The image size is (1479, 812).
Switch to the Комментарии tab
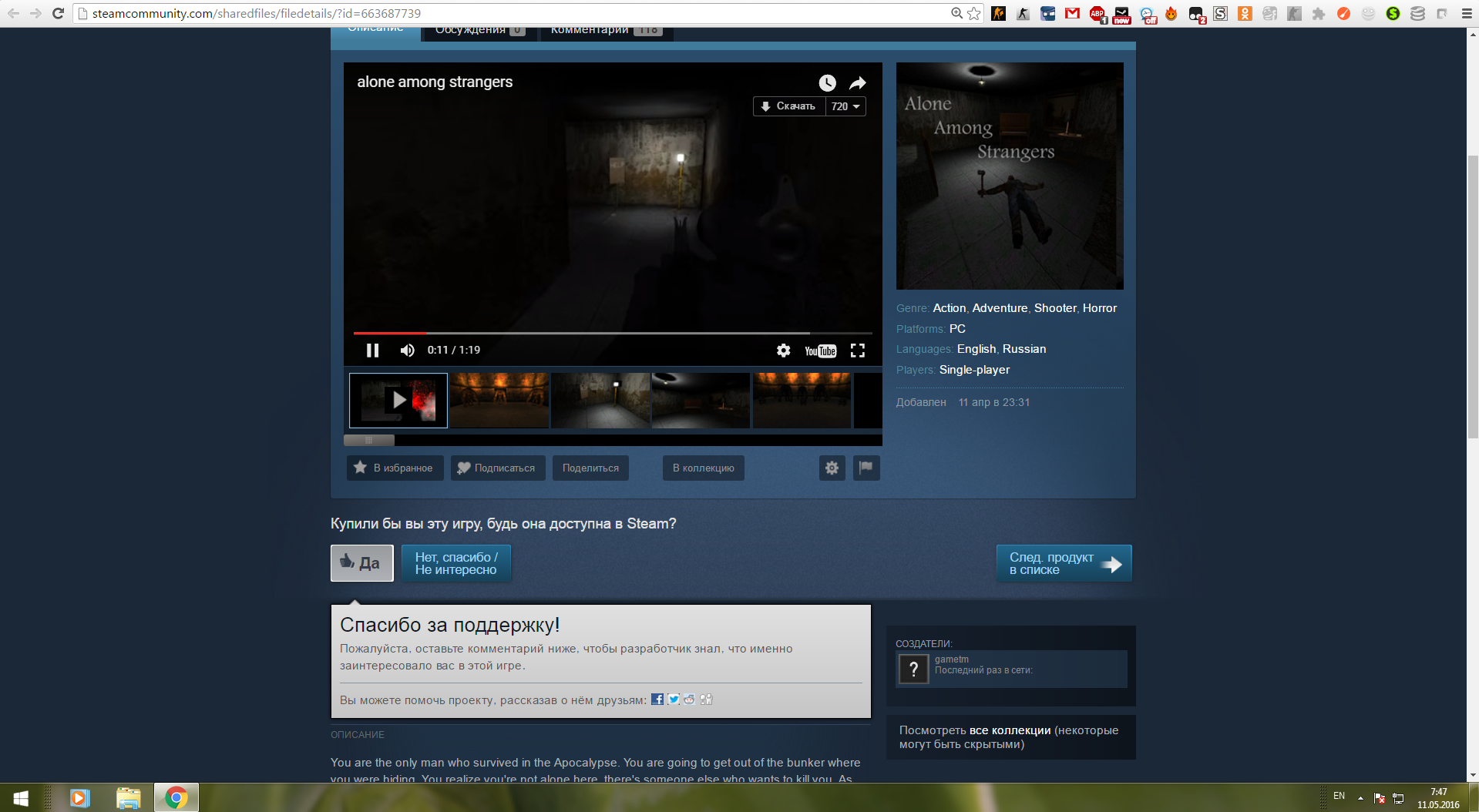click(x=607, y=31)
